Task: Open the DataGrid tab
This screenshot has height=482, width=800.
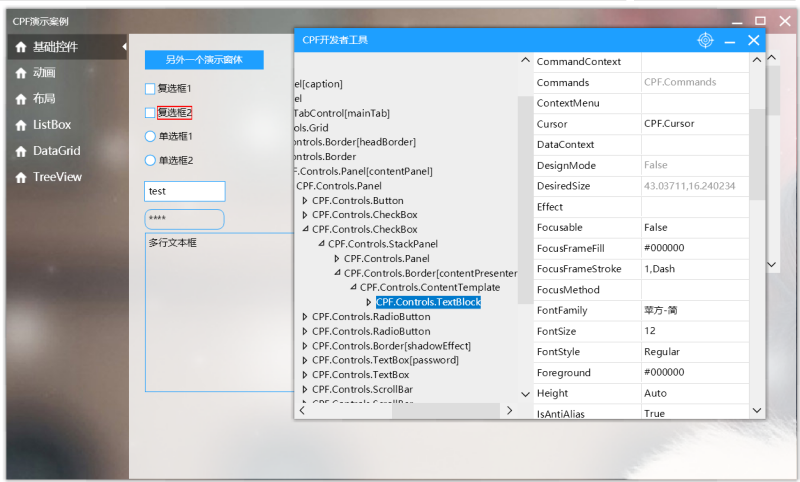Action: click(67, 151)
